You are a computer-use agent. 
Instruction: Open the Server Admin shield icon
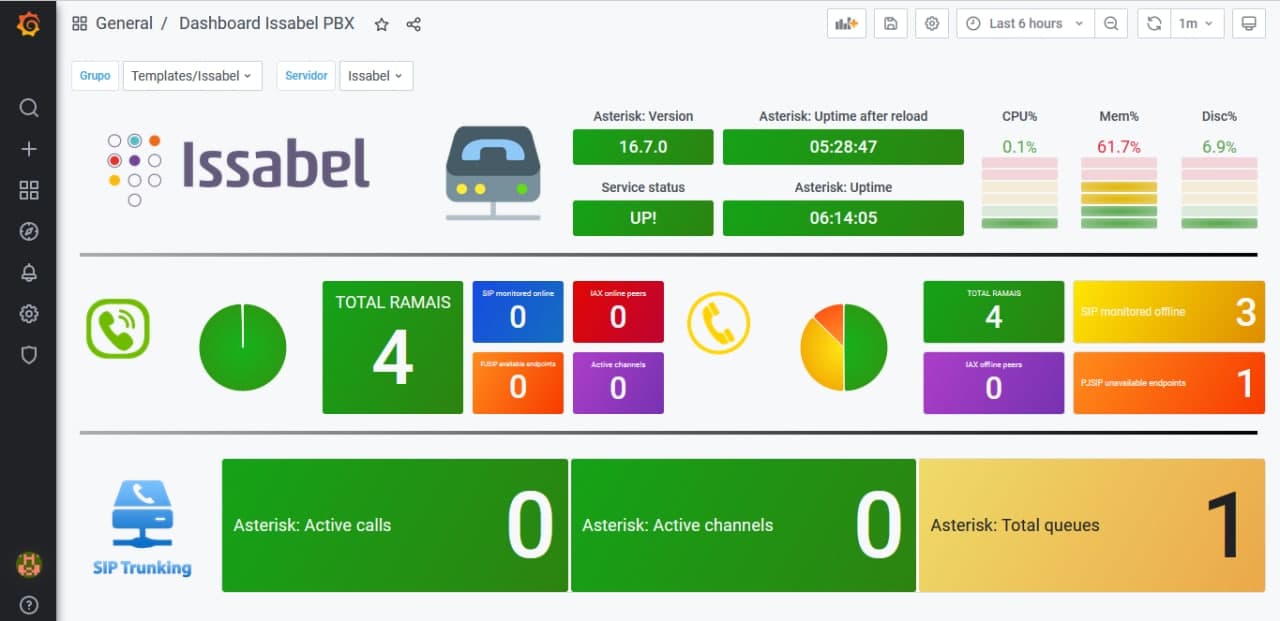[29, 355]
